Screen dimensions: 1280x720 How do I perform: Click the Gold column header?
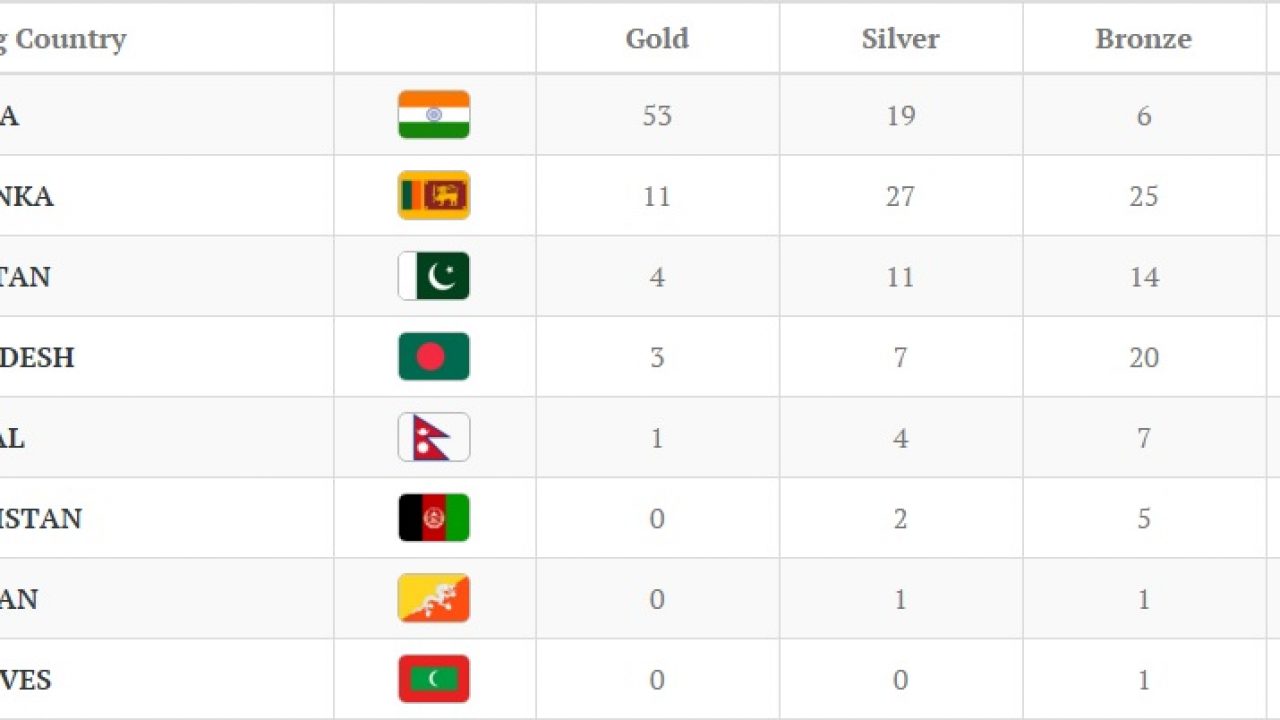click(657, 39)
